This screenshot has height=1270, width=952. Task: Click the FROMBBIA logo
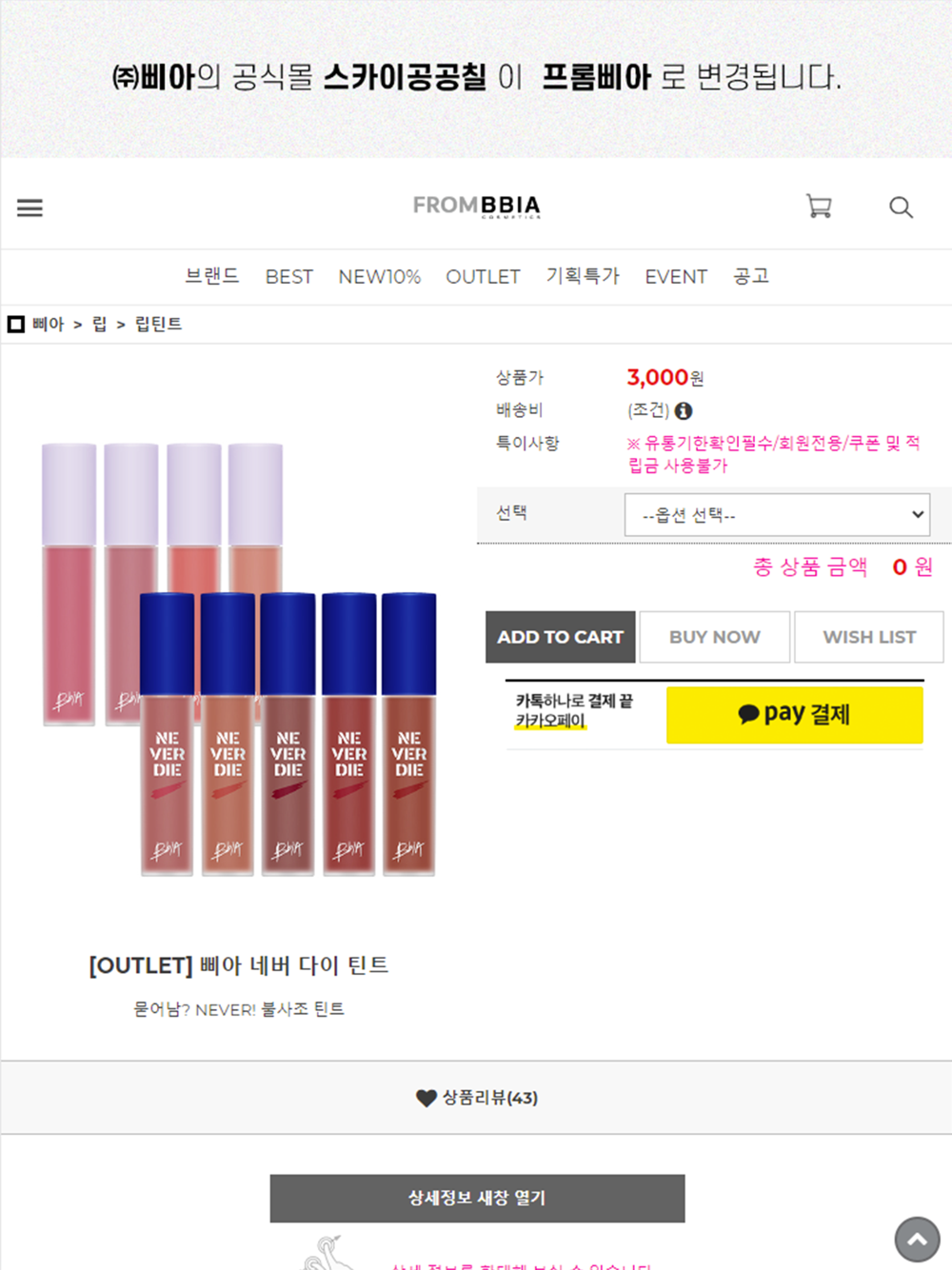(x=477, y=206)
